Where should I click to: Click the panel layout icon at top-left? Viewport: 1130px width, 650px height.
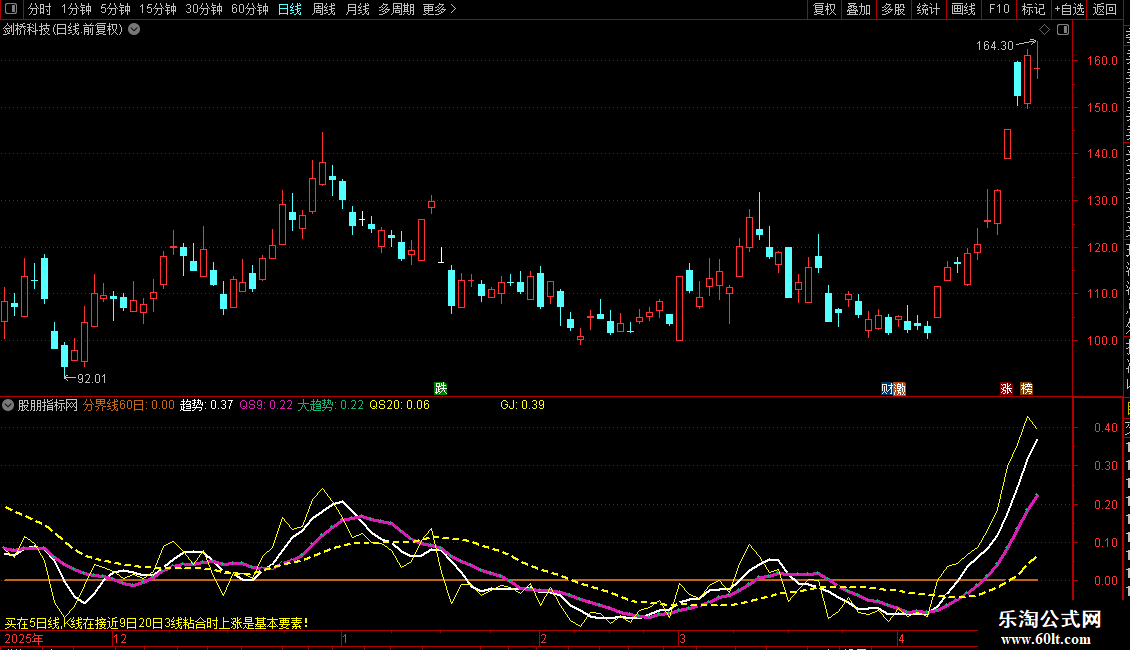[x=11, y=9]
